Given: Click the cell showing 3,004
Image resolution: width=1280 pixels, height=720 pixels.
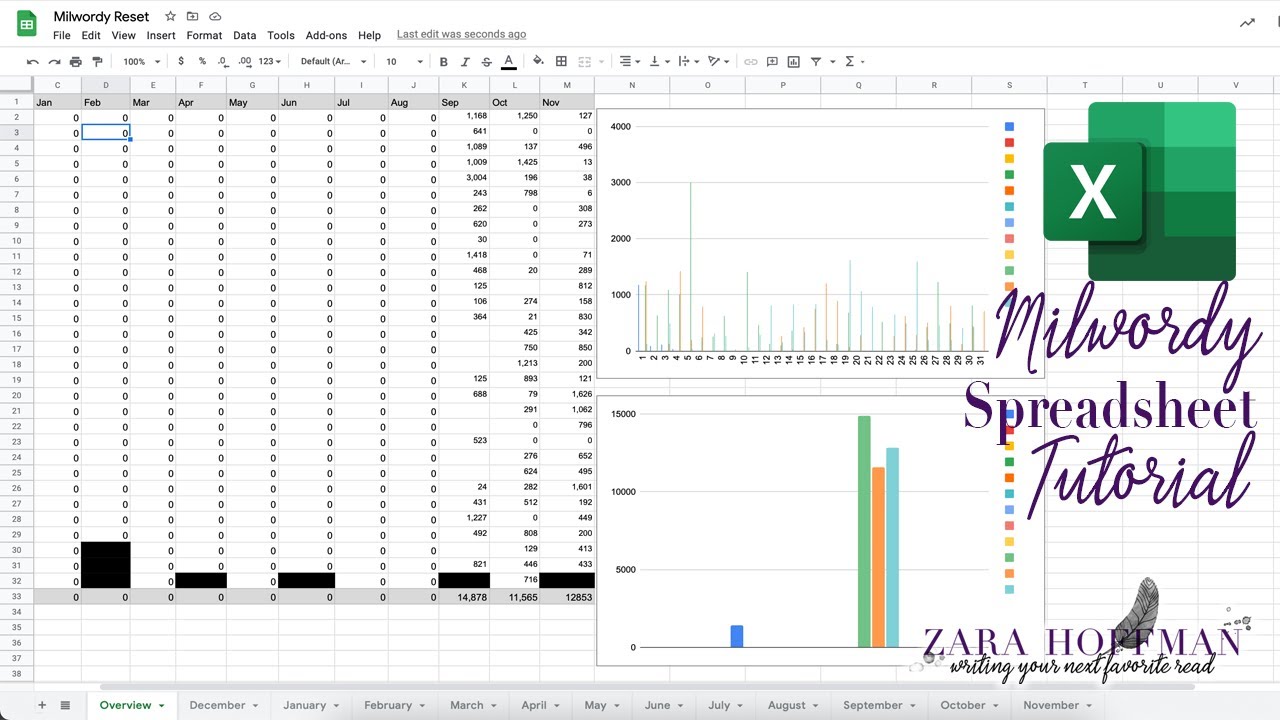Looking at the screenshot, I should click(x=465, y=178).
